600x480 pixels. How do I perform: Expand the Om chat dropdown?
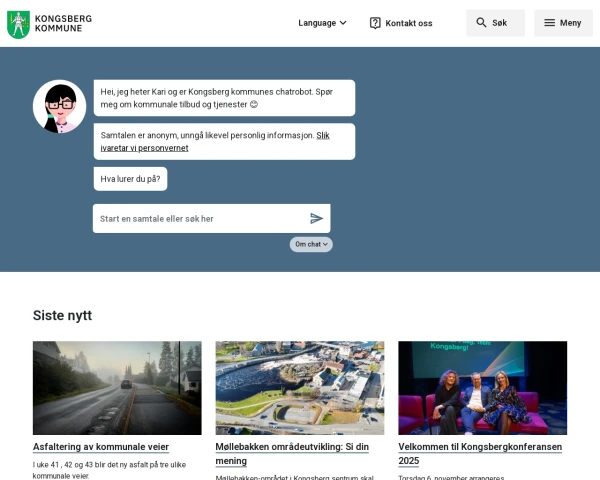[x=311, y=244]
